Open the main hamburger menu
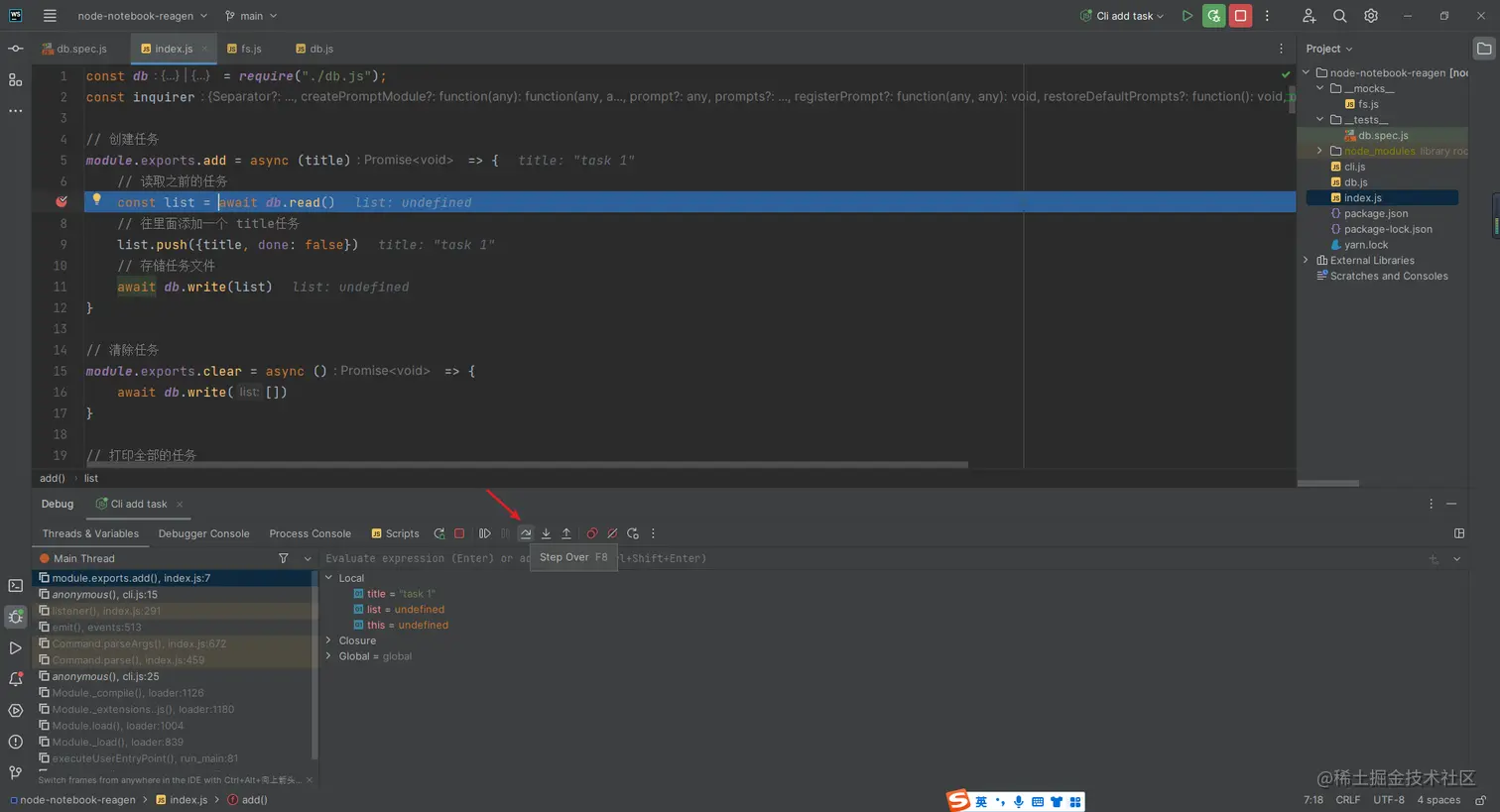Screen dimensions: 1500x812 (x=50, y=16)
